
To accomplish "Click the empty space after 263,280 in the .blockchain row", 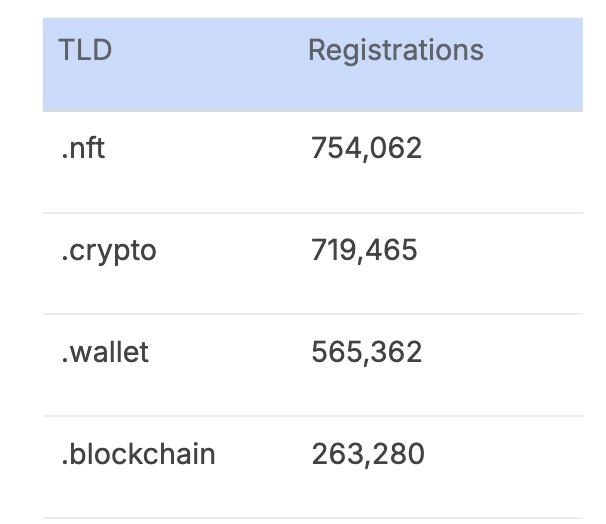I will coord(504,467).
